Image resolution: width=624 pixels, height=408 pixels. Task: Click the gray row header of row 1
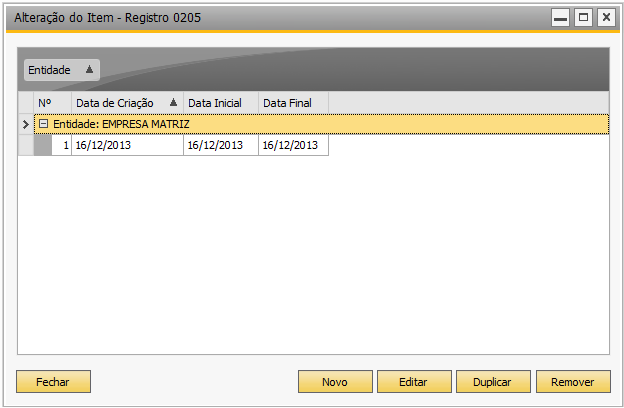[43, 145]
